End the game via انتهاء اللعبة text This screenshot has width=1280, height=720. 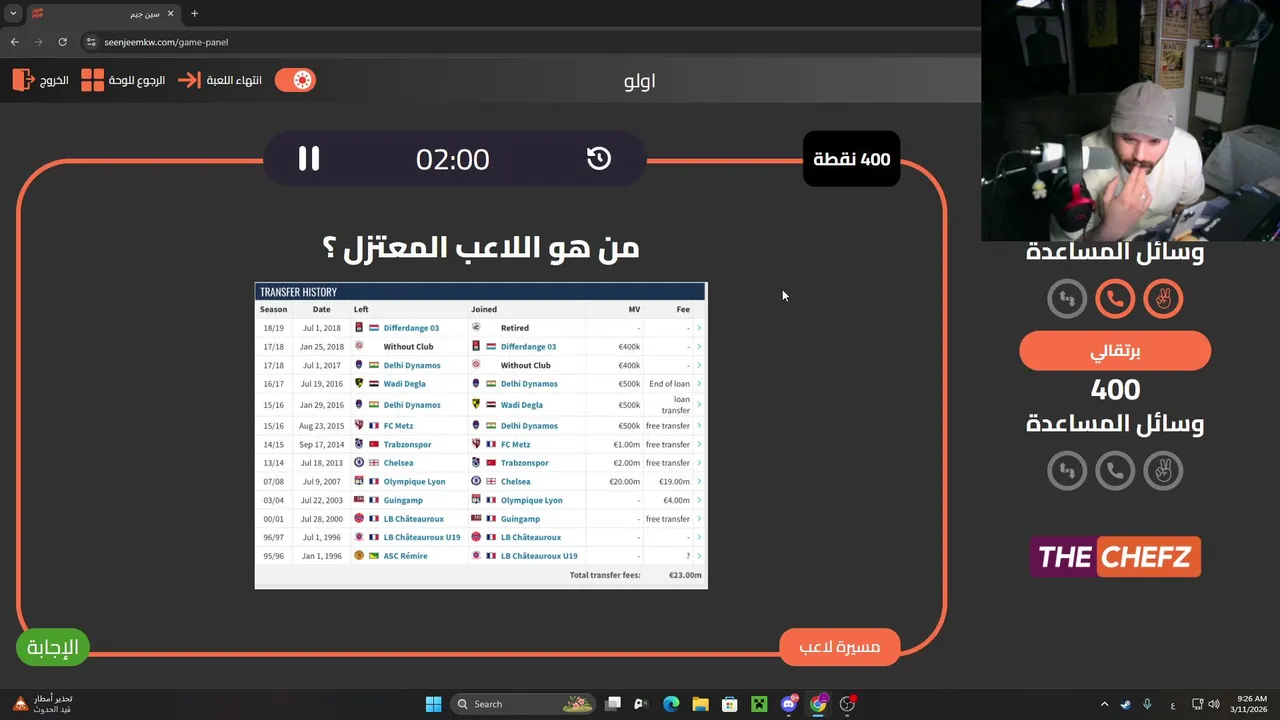(234, 80)
